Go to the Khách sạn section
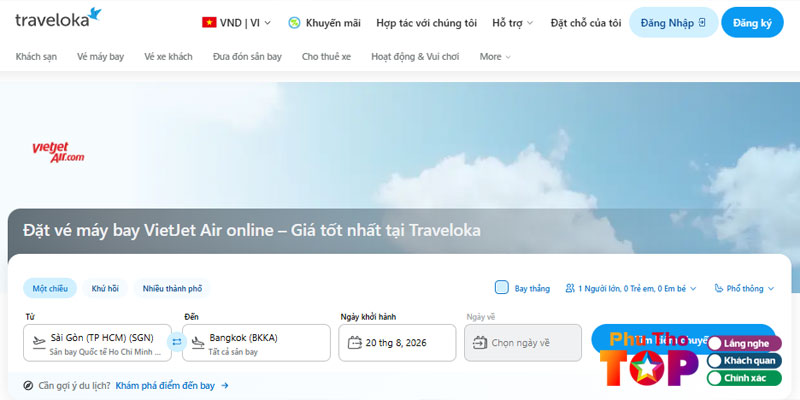800x400 pixels. pyautogui.click(x=36, y=57)
